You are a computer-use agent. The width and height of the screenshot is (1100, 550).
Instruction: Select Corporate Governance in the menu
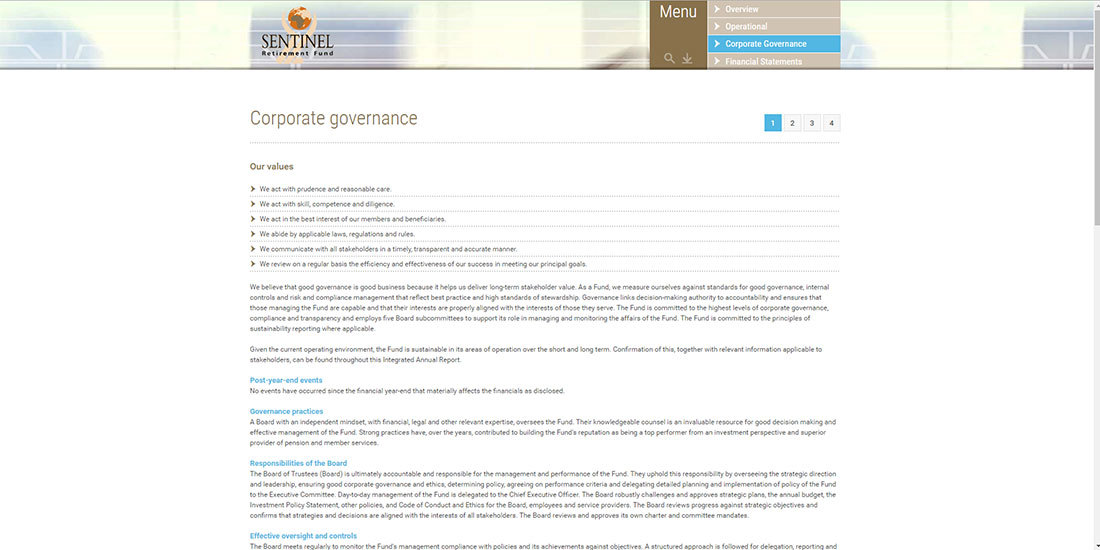pyautogui.click(x=765, y=44)
